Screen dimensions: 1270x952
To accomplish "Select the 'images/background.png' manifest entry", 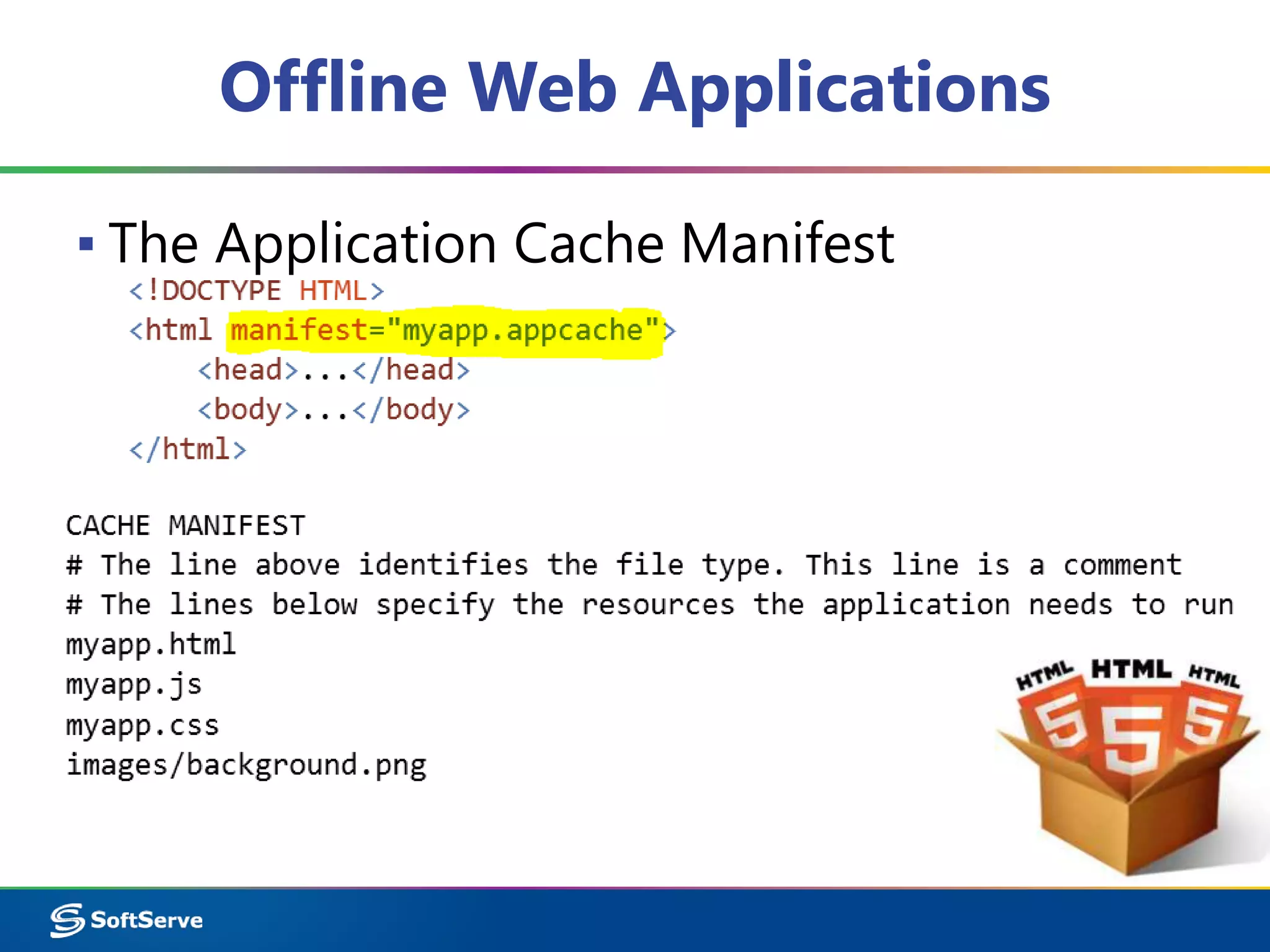I will point(246,765).
